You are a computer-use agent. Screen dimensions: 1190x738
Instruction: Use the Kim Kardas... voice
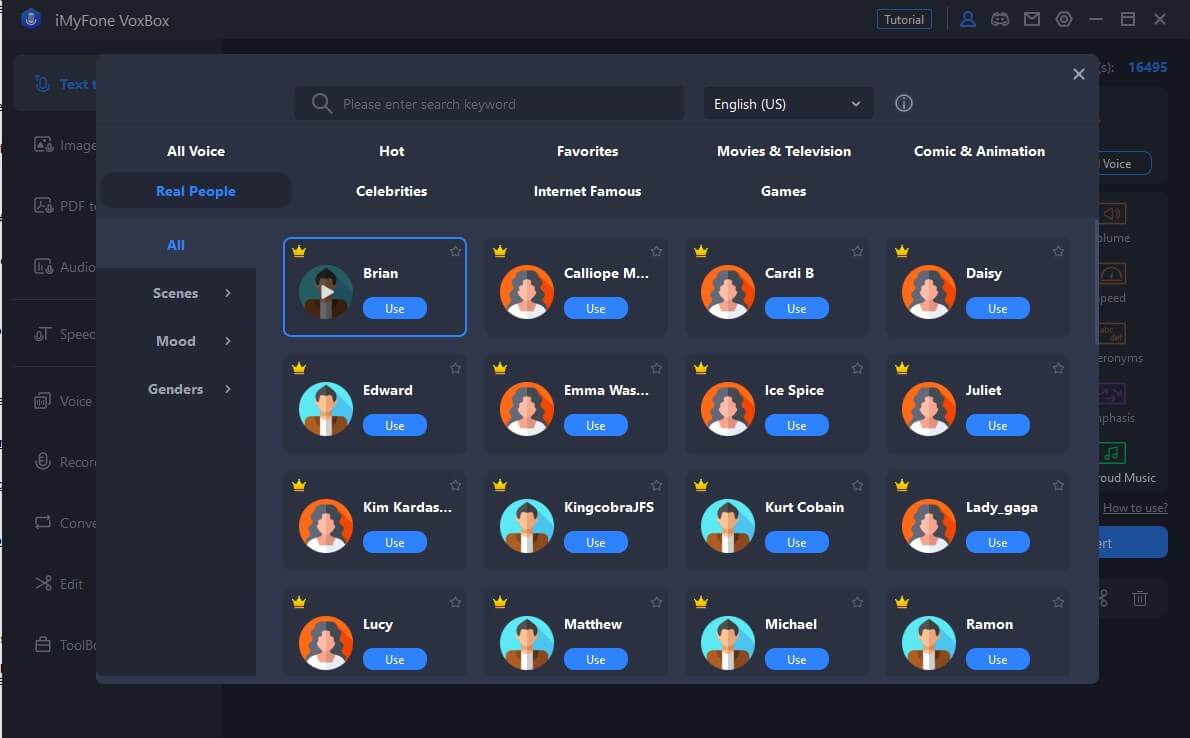pos(395,542)
